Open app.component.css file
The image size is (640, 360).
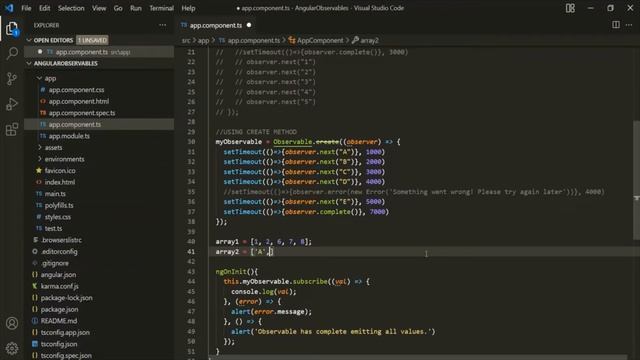point(76,90)
